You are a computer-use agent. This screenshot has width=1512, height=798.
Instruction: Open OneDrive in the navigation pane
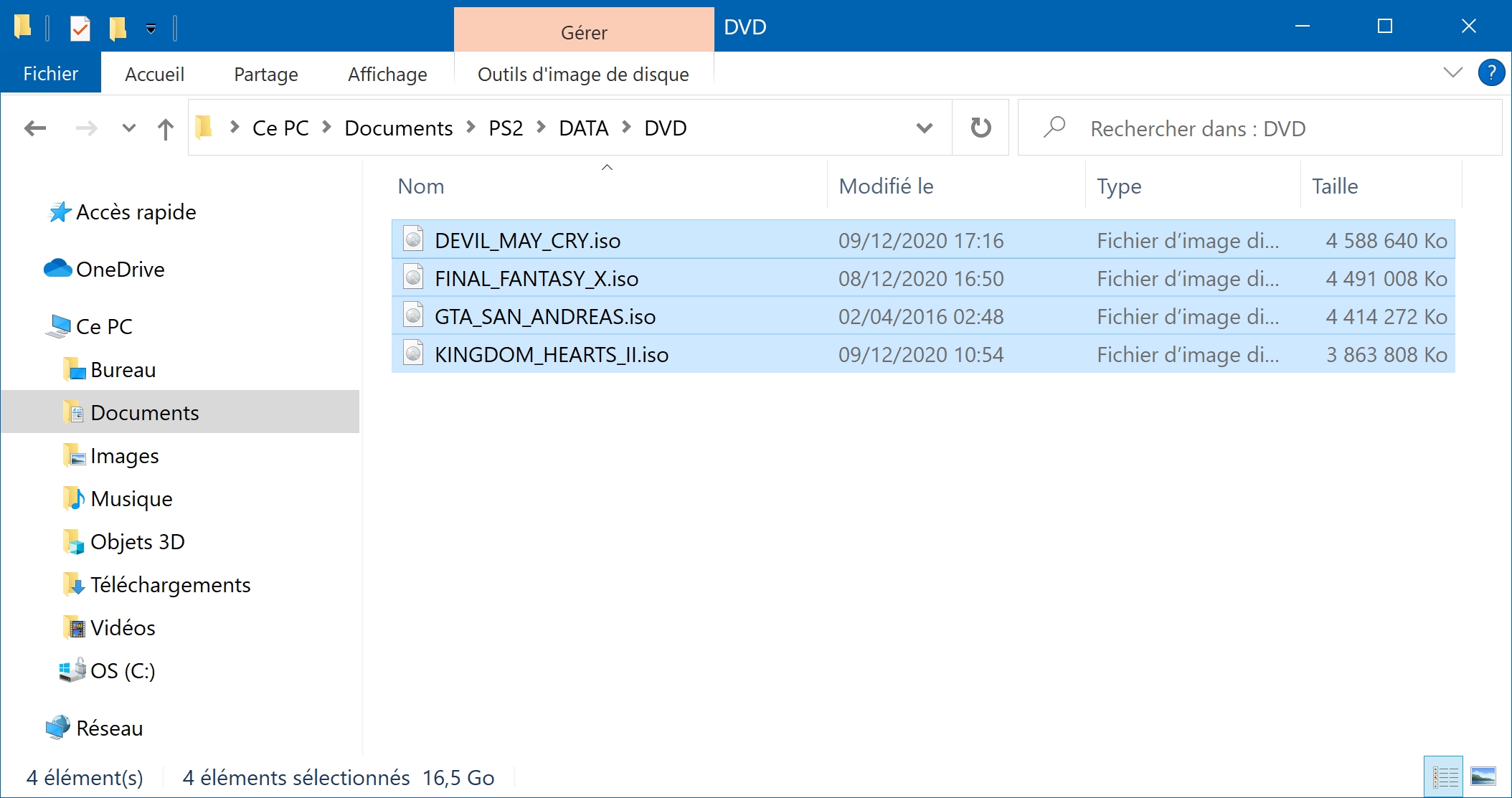pos(120,269)
